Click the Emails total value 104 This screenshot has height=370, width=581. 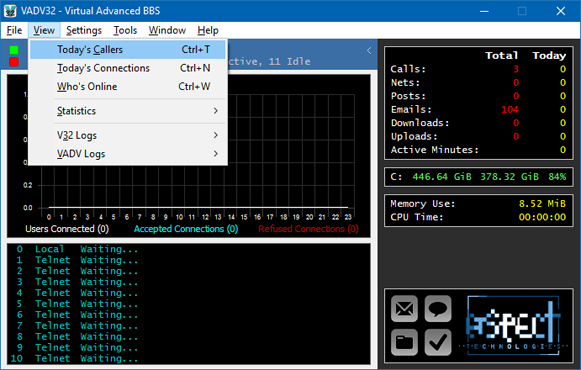tap(509, 109)
